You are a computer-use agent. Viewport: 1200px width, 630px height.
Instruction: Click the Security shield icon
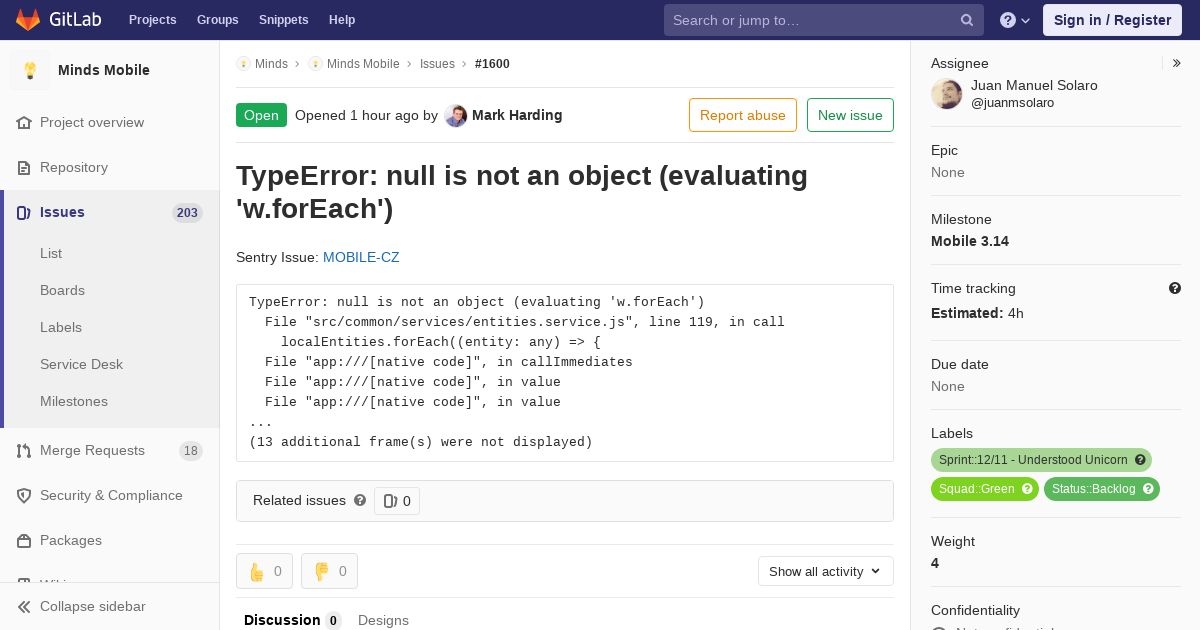click(24, 495)
